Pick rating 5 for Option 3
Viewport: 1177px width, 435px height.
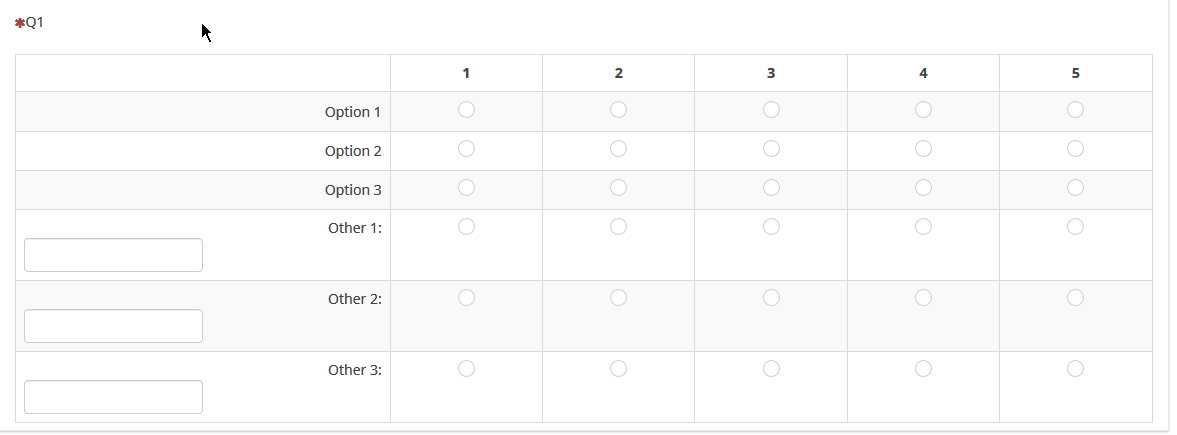pyautogui.click(x=1075, y=188)
